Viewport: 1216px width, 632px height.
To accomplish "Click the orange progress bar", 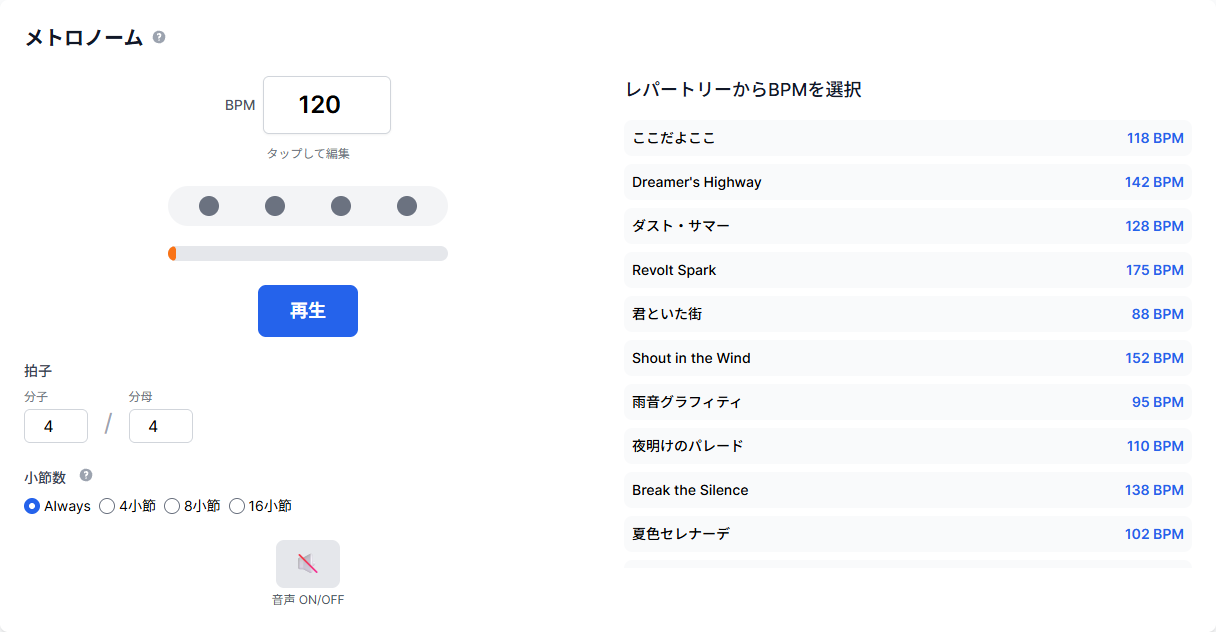I will click(308, 254).
